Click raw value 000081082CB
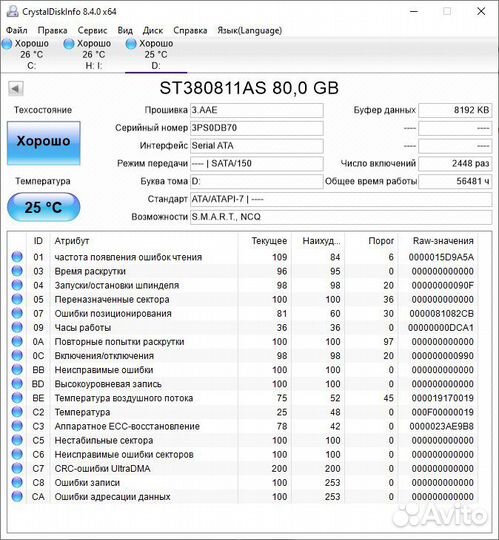This screenshot has height=540, width=499. (441, 313)
